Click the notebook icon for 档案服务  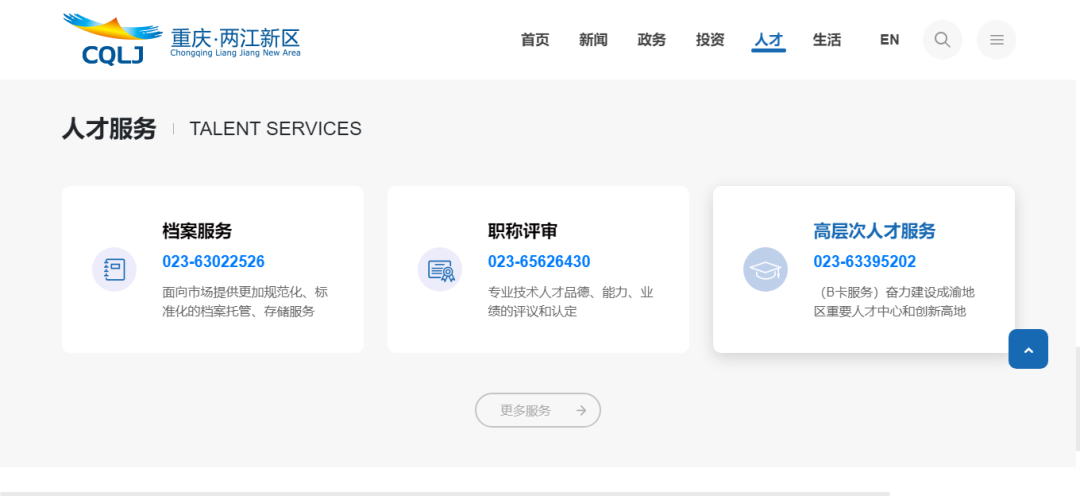click(x=114, y=269)
